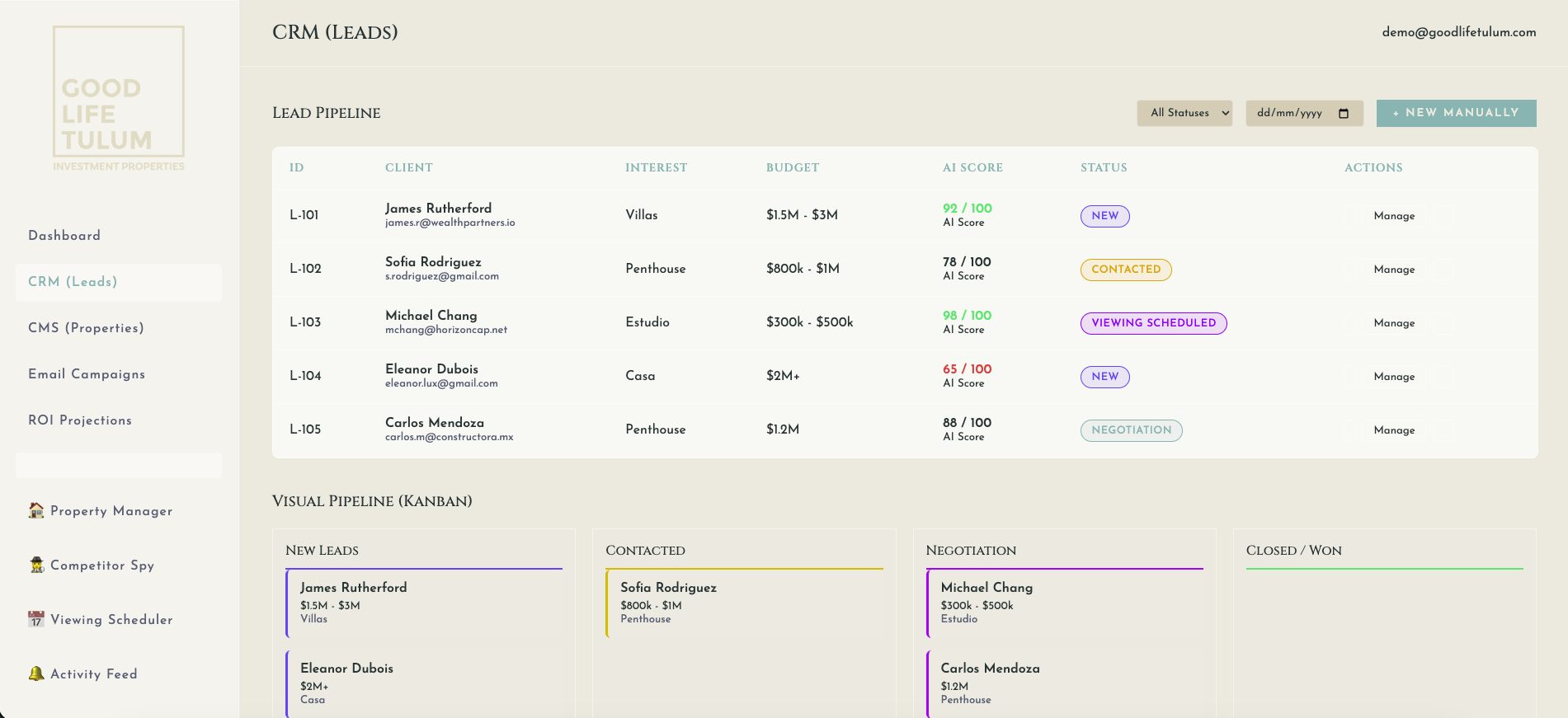Screen dimensions: 1568x718
Task: Click the Viewing Scheduled status badge
Action: click(x=1153, y=323)
